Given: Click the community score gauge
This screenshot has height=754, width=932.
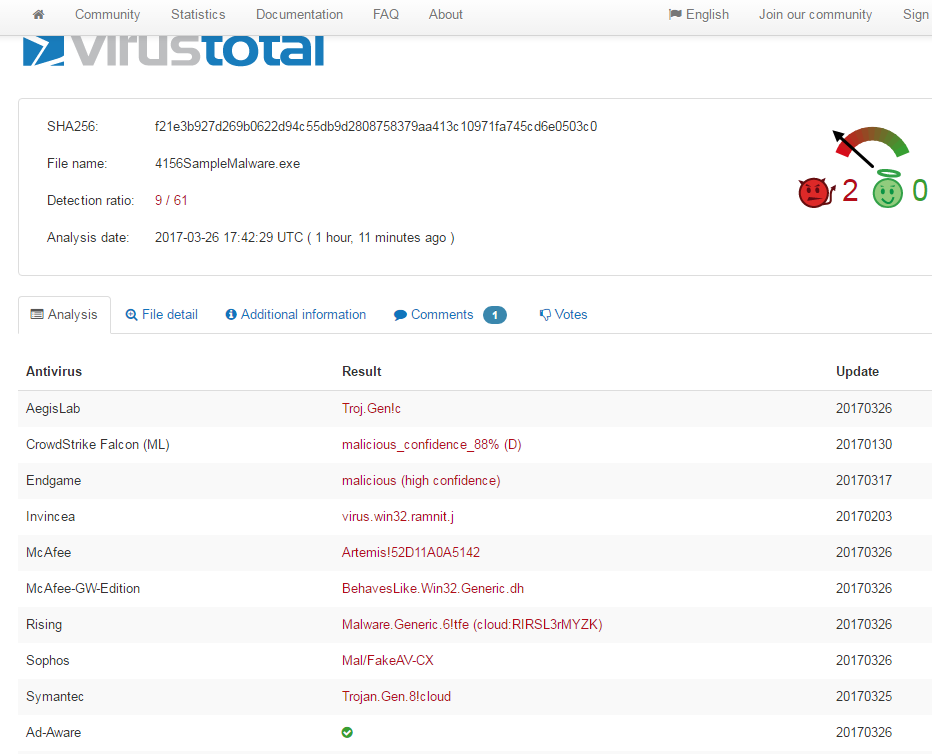Looking at the screenshot, I should point(871,146).
